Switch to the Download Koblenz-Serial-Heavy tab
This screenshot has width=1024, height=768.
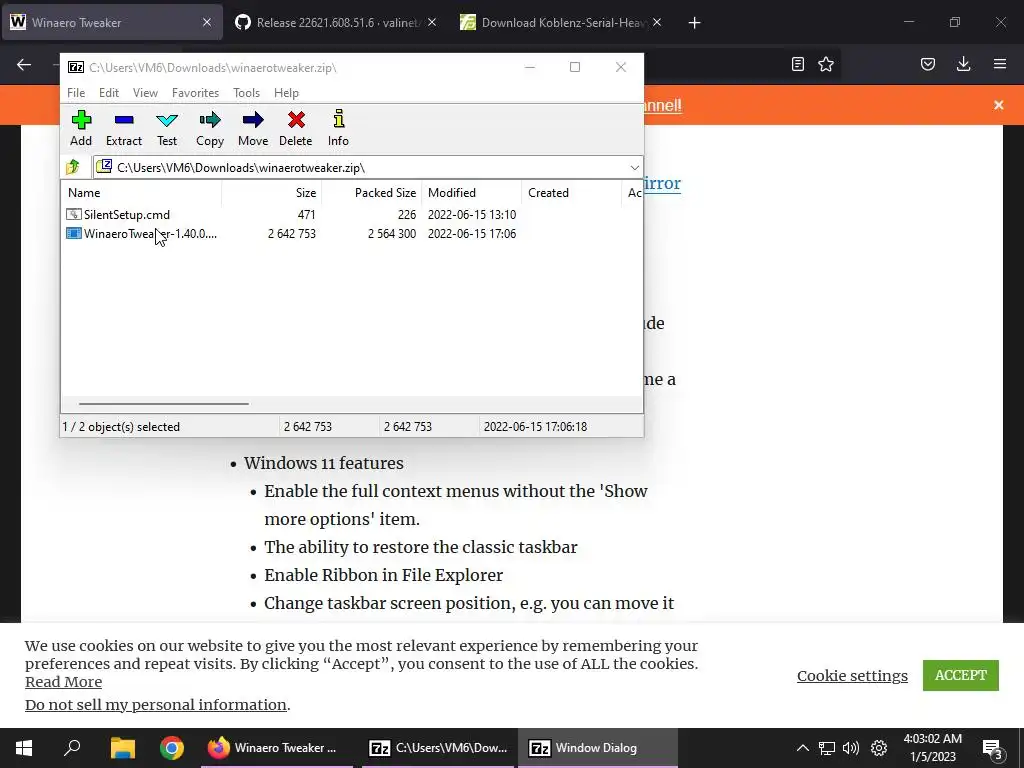[560, 22]
